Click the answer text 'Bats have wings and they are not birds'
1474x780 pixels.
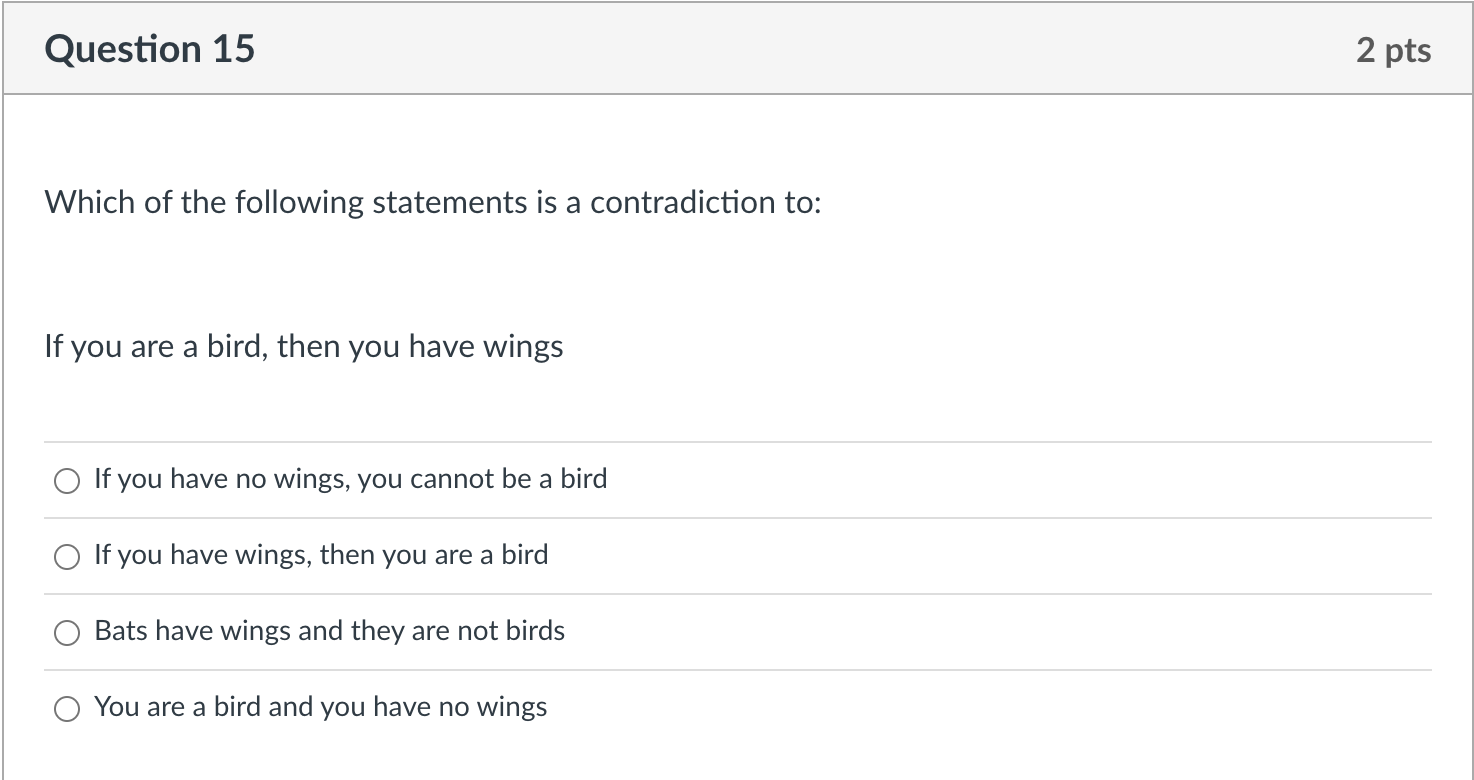point(329,631)
